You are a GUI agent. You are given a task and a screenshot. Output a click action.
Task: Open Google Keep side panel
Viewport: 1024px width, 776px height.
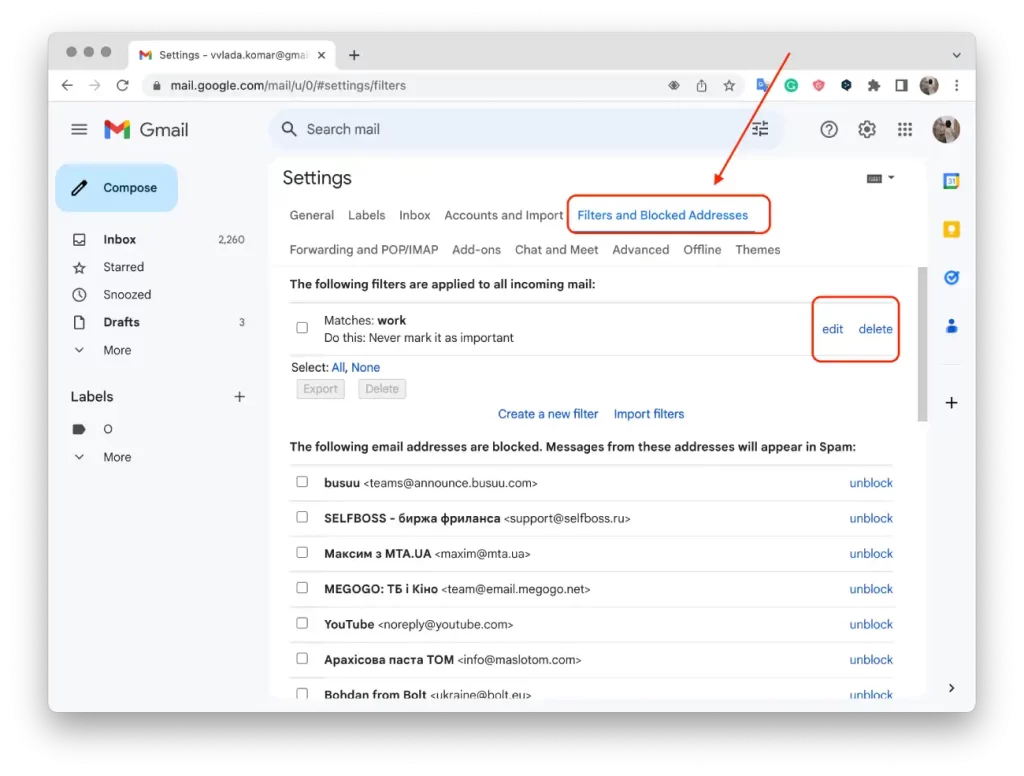click(952, 229)
